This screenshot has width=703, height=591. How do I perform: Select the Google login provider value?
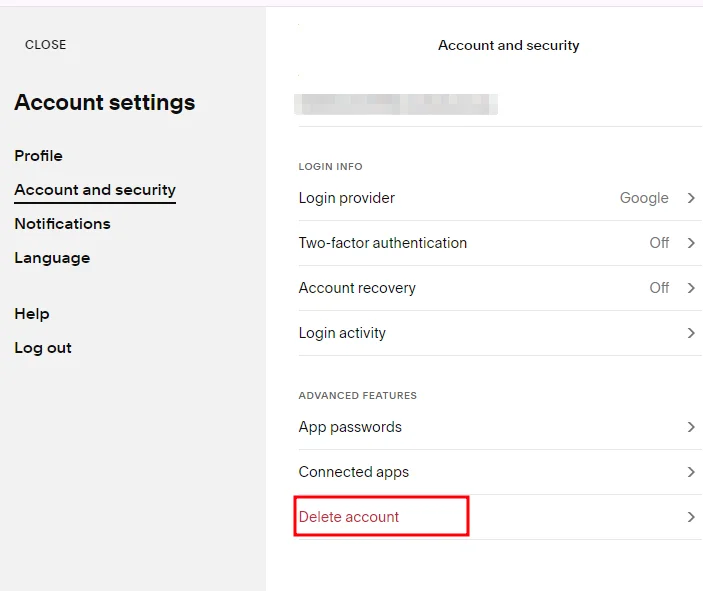(644, 198)
